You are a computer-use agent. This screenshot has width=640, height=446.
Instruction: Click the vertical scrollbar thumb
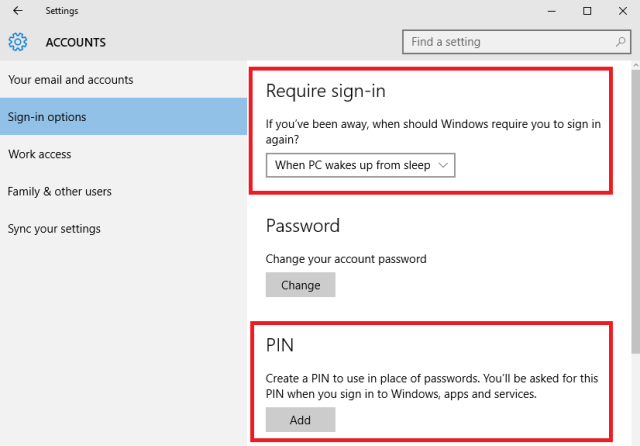[634, 210]
